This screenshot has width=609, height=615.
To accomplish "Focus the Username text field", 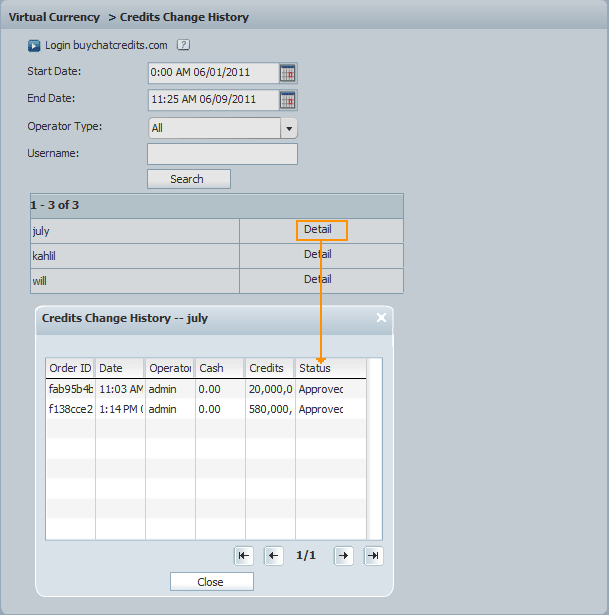I will [222, 154].
